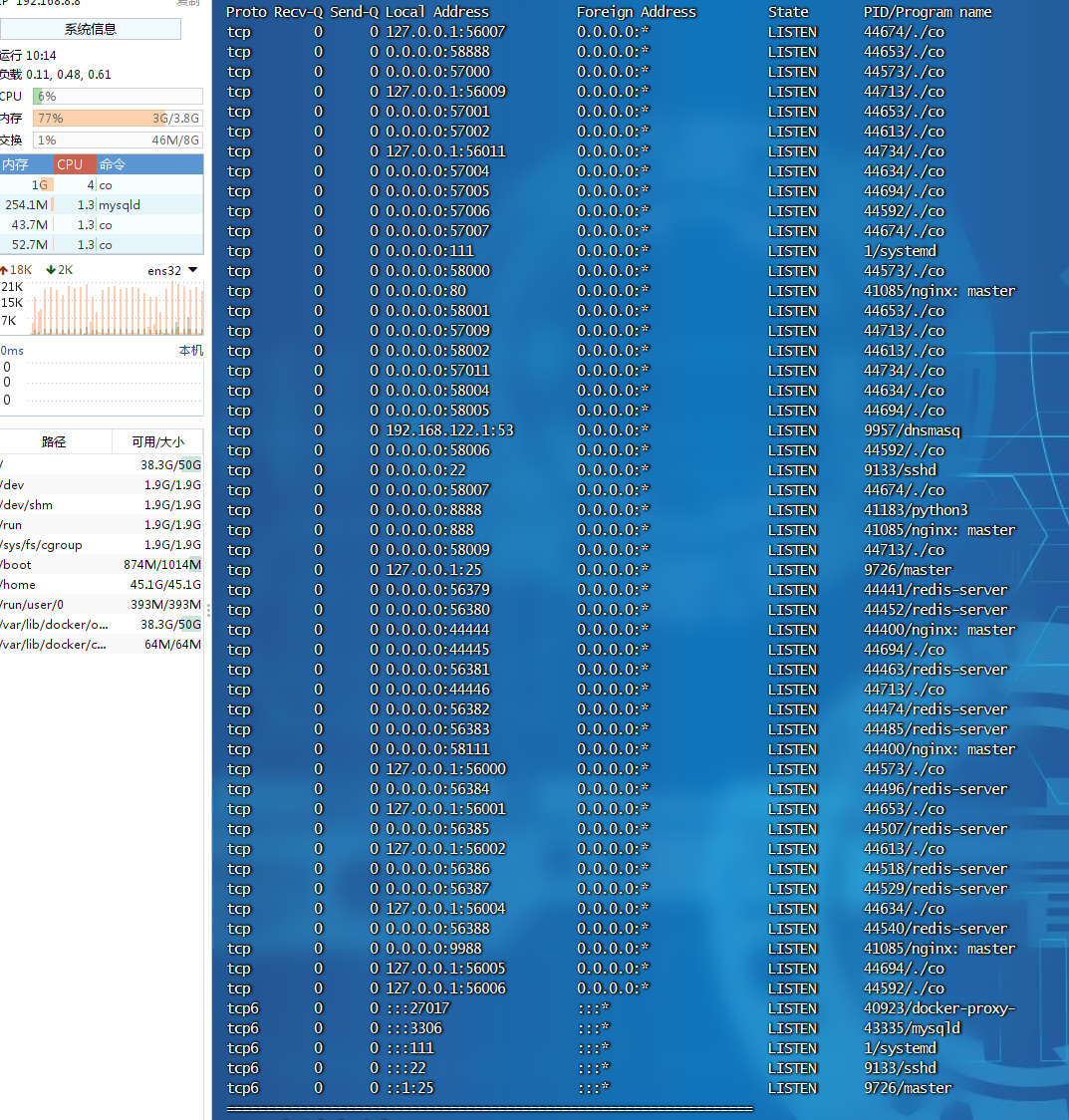Click the State heading in terminal
The image size is (1069, 1120).
pyautogui.click(x=788, y=12)
